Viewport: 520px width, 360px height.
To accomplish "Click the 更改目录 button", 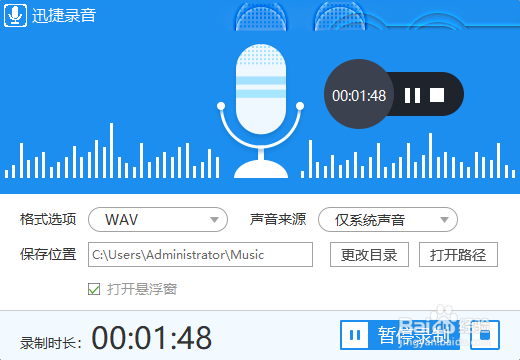I will [x=369, y=255].
